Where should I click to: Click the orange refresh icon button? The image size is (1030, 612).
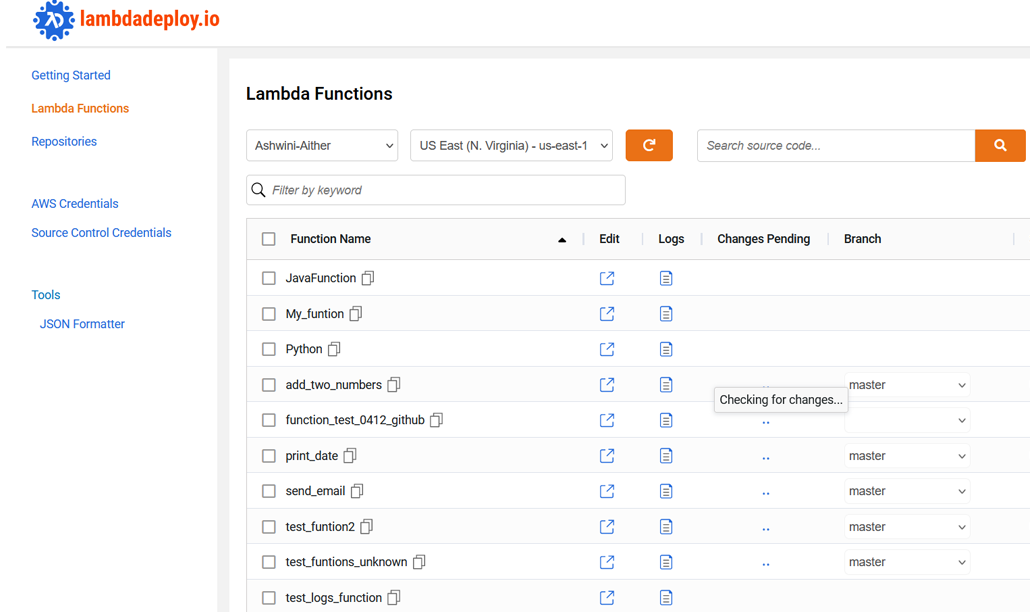tap(649, 145)
